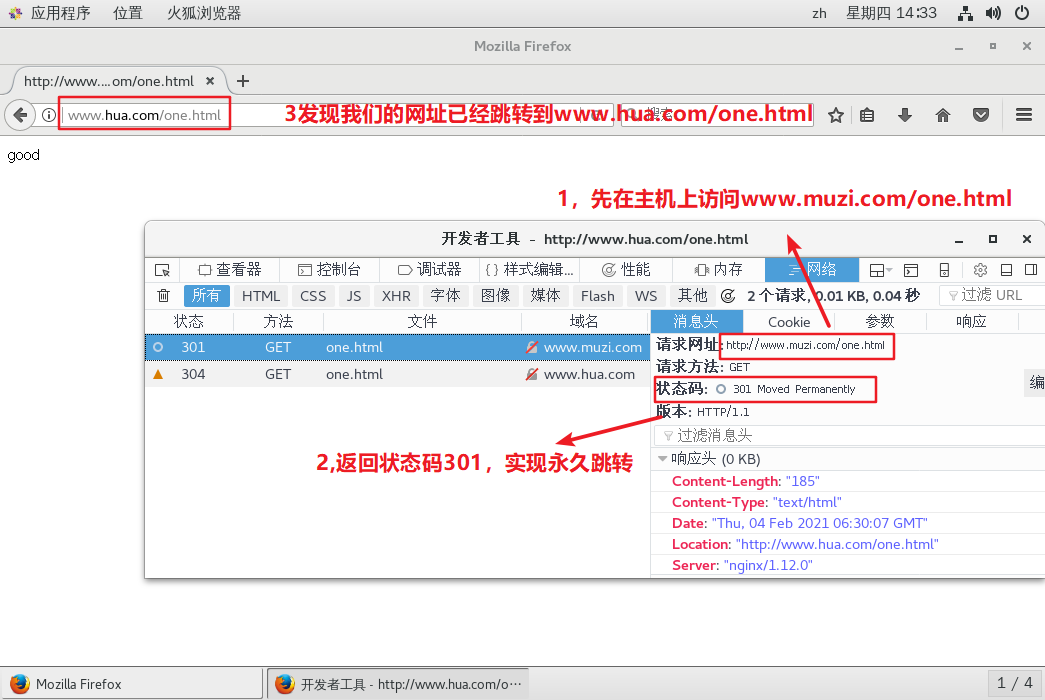Toggle the 图像 (Images) filter
1045x700 pixels.
(495, 295)
